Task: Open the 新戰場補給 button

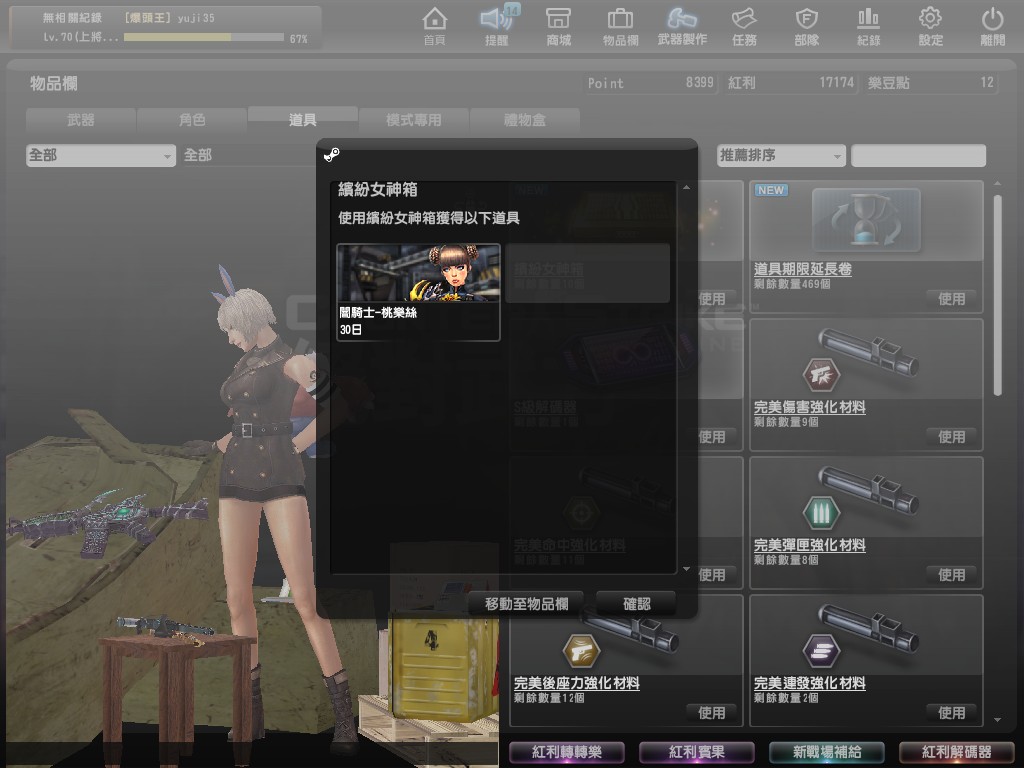Action: tap(827, 752)
